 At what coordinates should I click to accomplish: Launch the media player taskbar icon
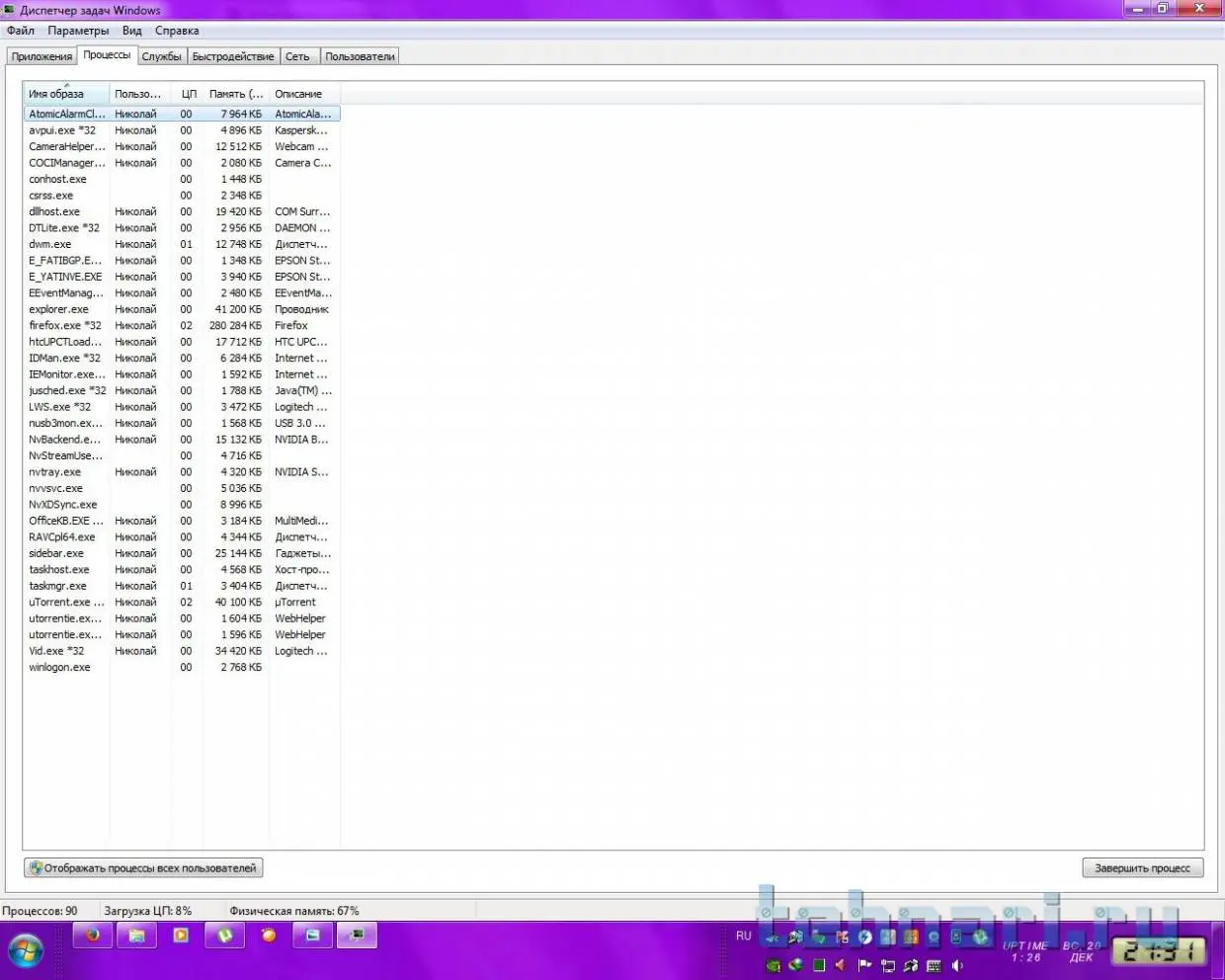(x=181, y=935)
